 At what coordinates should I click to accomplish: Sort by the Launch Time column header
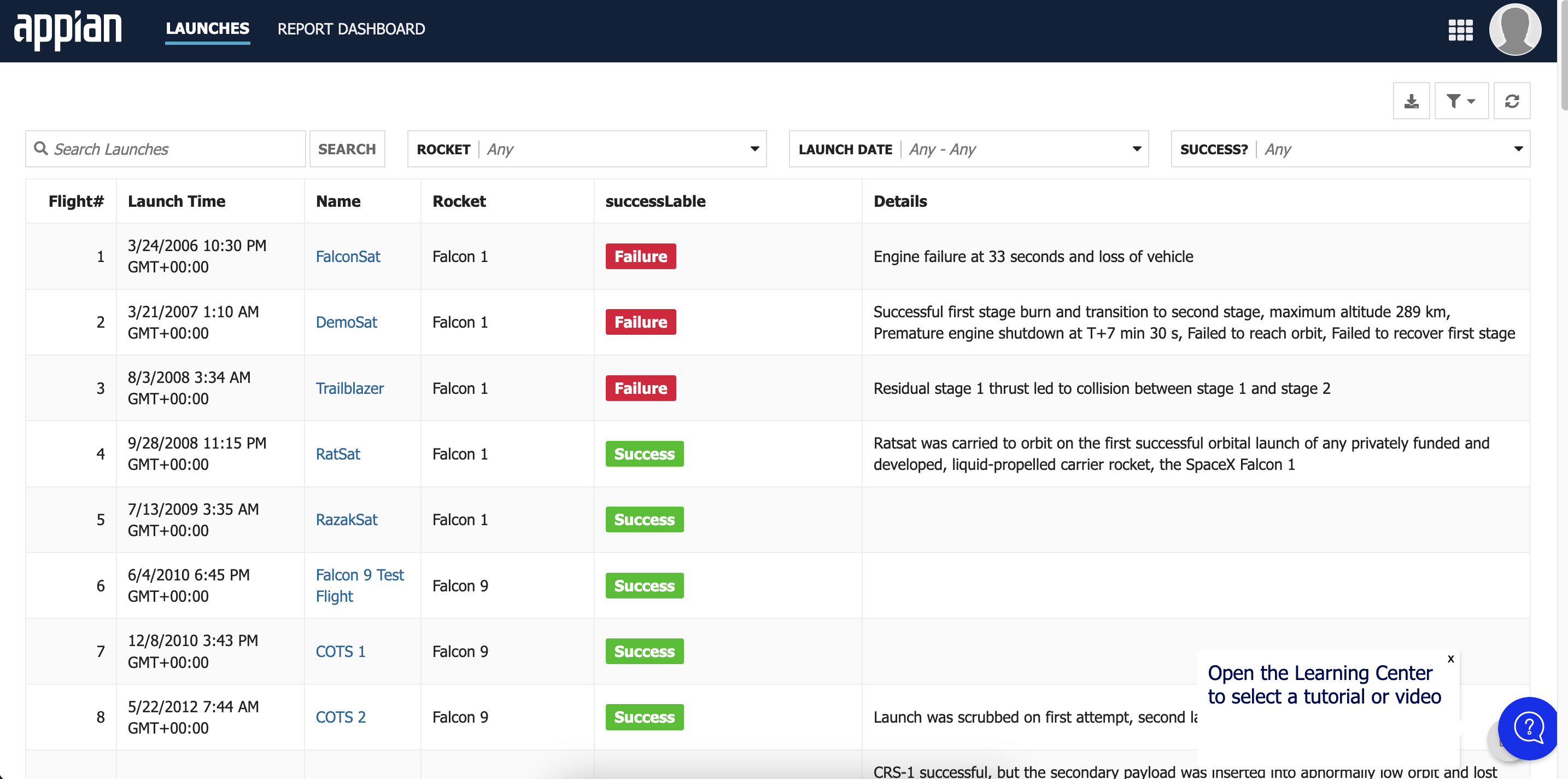pos(177,201)
